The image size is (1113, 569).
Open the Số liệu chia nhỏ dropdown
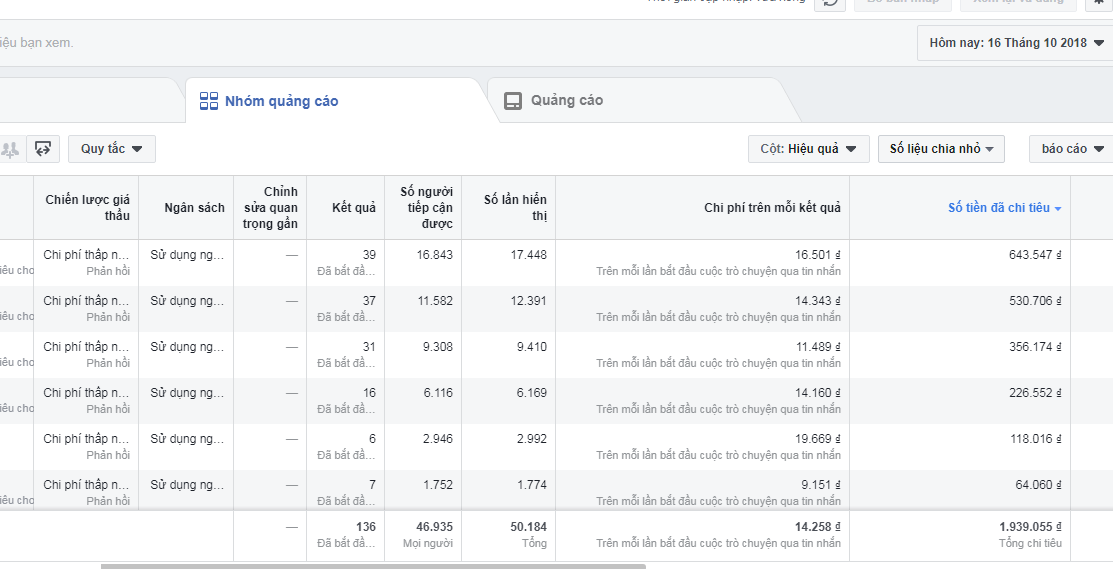point(941,149)
